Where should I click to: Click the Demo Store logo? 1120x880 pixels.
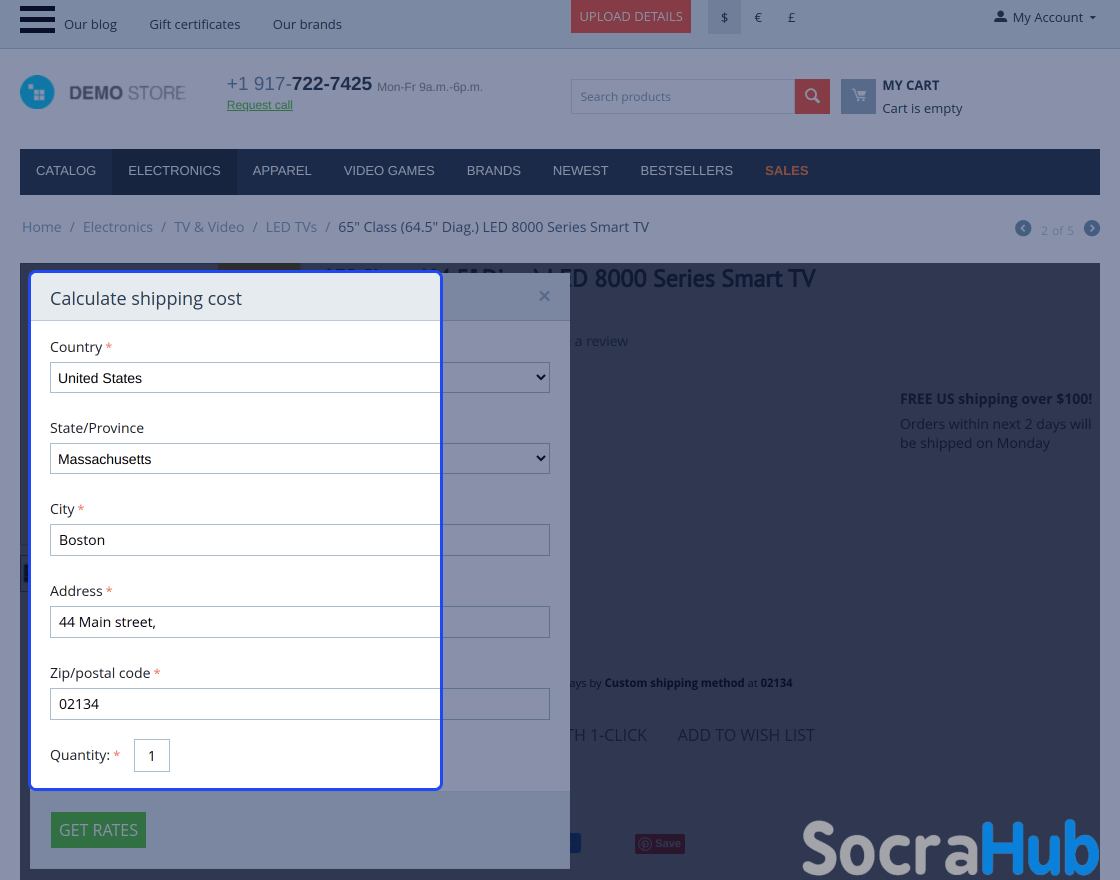[103, 93]
